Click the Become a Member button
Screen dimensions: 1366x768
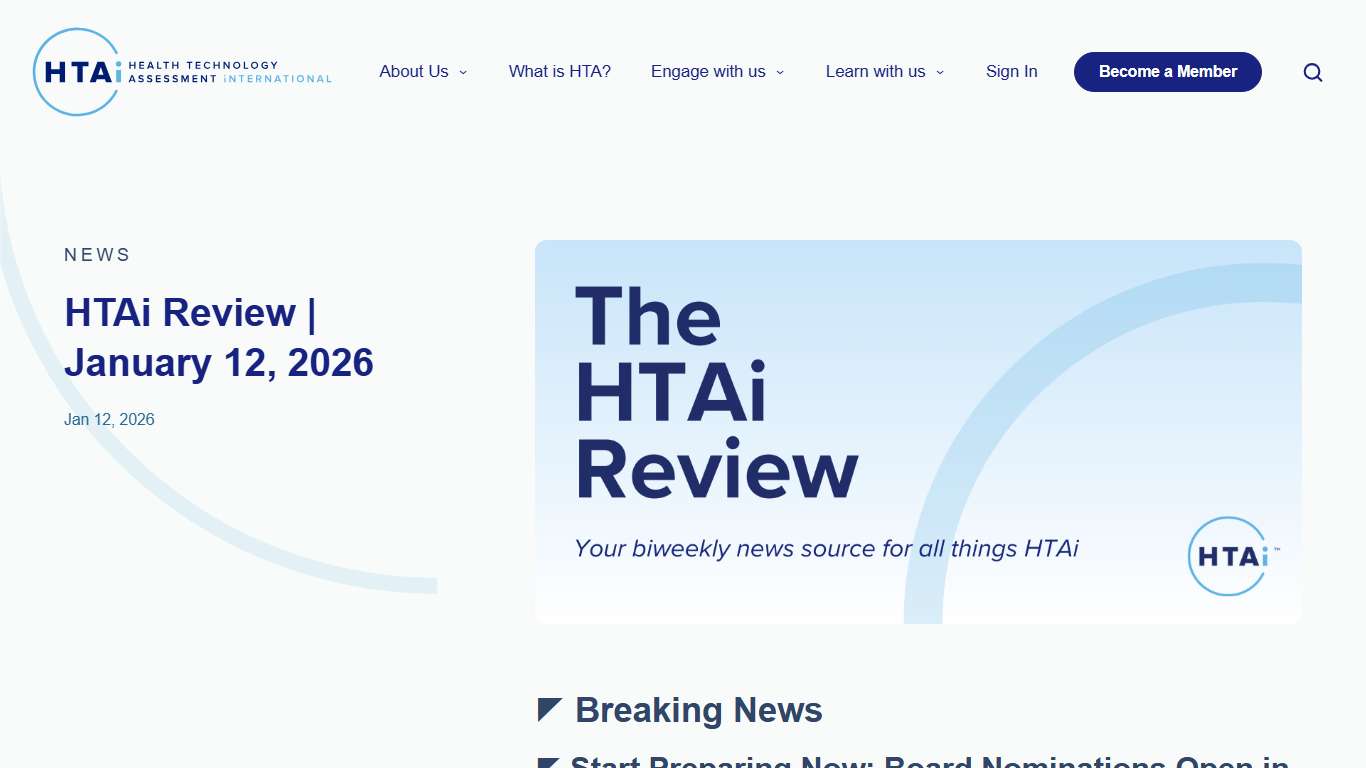click(1167, 72)
